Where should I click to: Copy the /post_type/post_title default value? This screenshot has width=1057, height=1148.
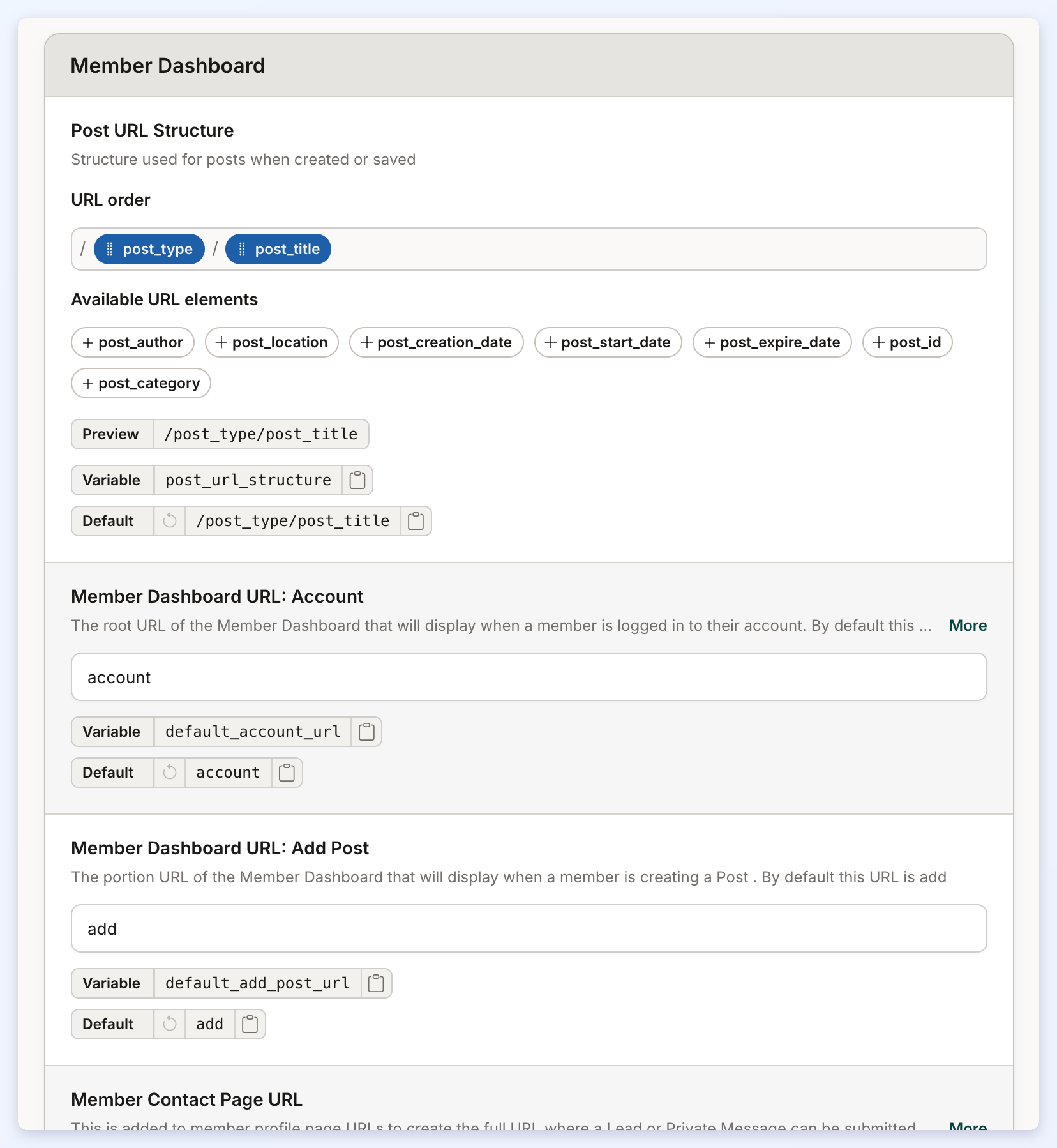coord(416,521)
